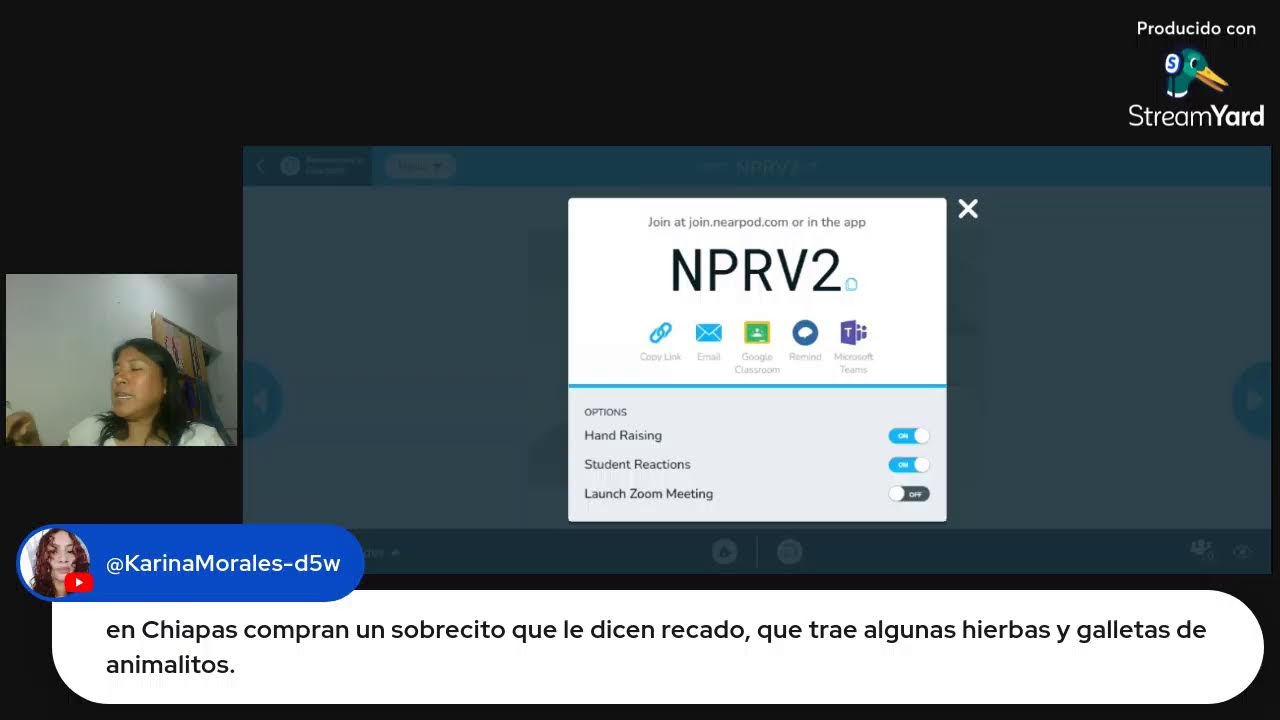Disable the Student Reactions switch

pos(908,465)
